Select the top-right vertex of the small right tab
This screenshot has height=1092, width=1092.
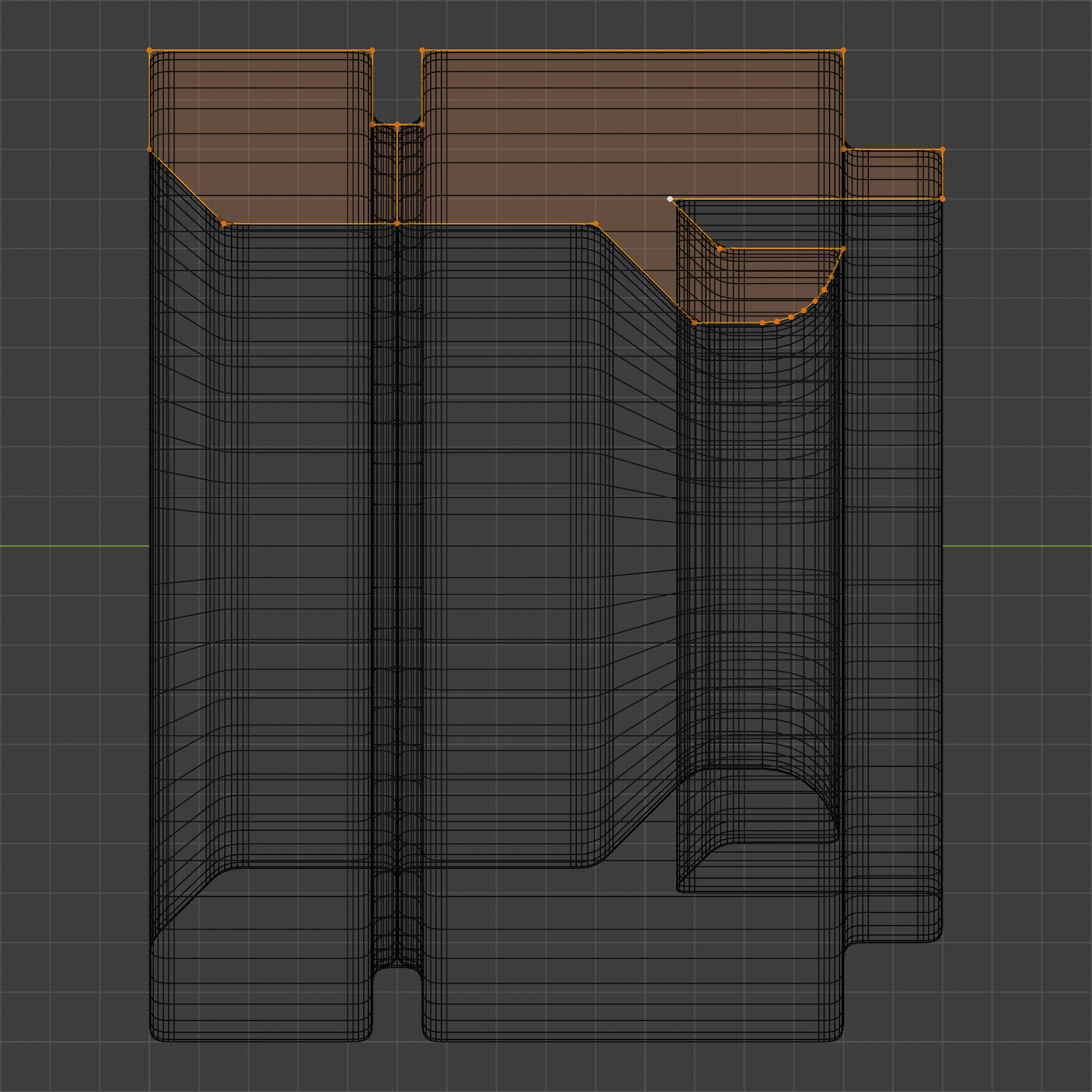coord(943,150)
